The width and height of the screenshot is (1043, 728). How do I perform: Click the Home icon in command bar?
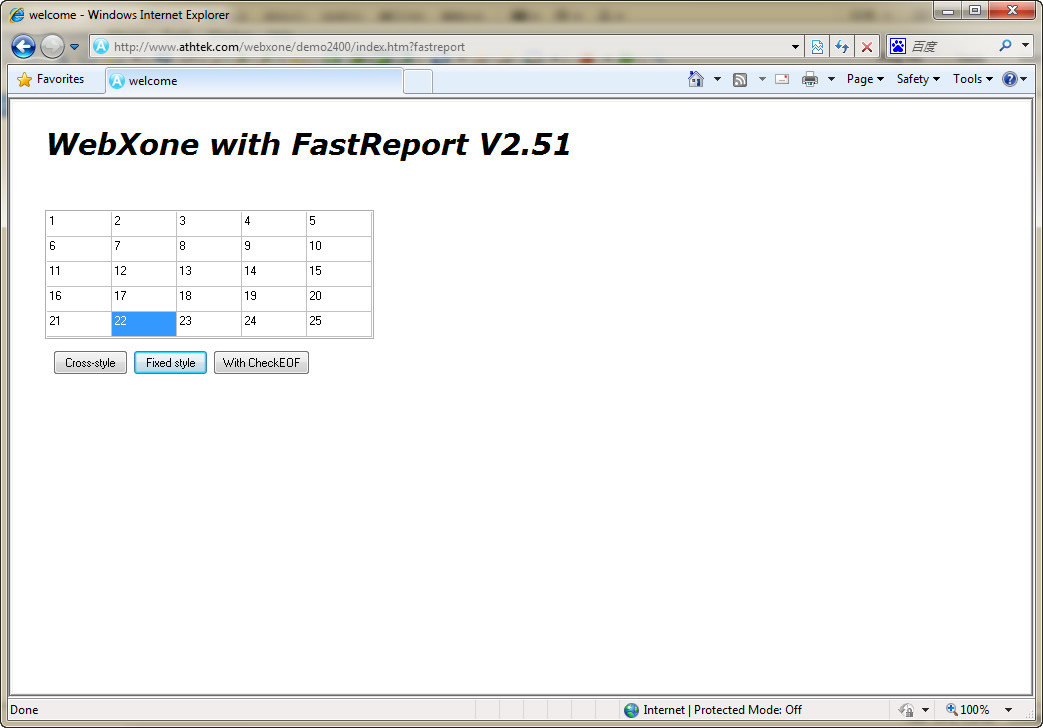point(696,79)
